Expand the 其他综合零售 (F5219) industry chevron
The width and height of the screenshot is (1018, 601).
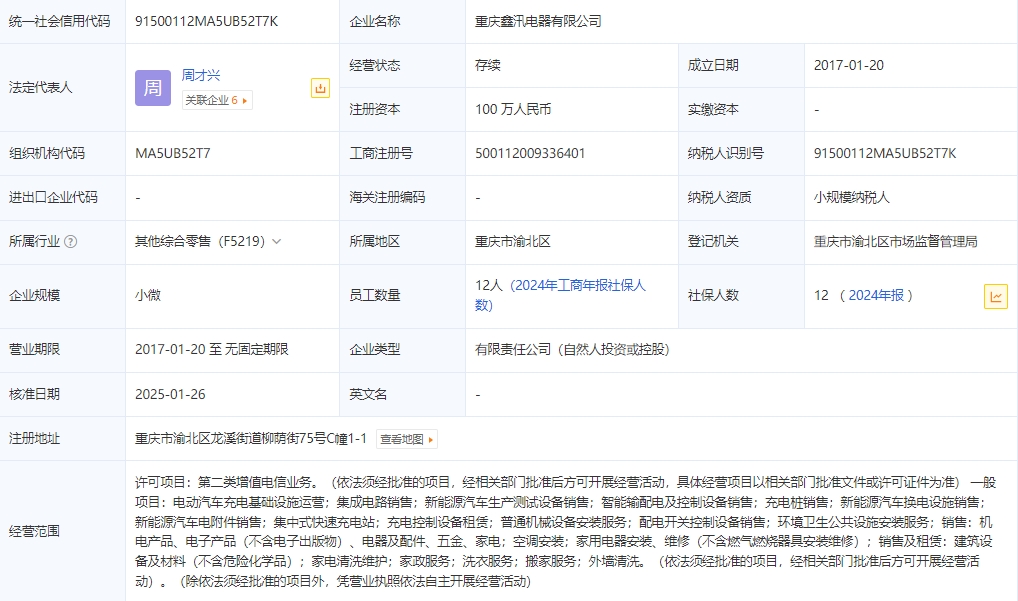(x=277, y=242)
